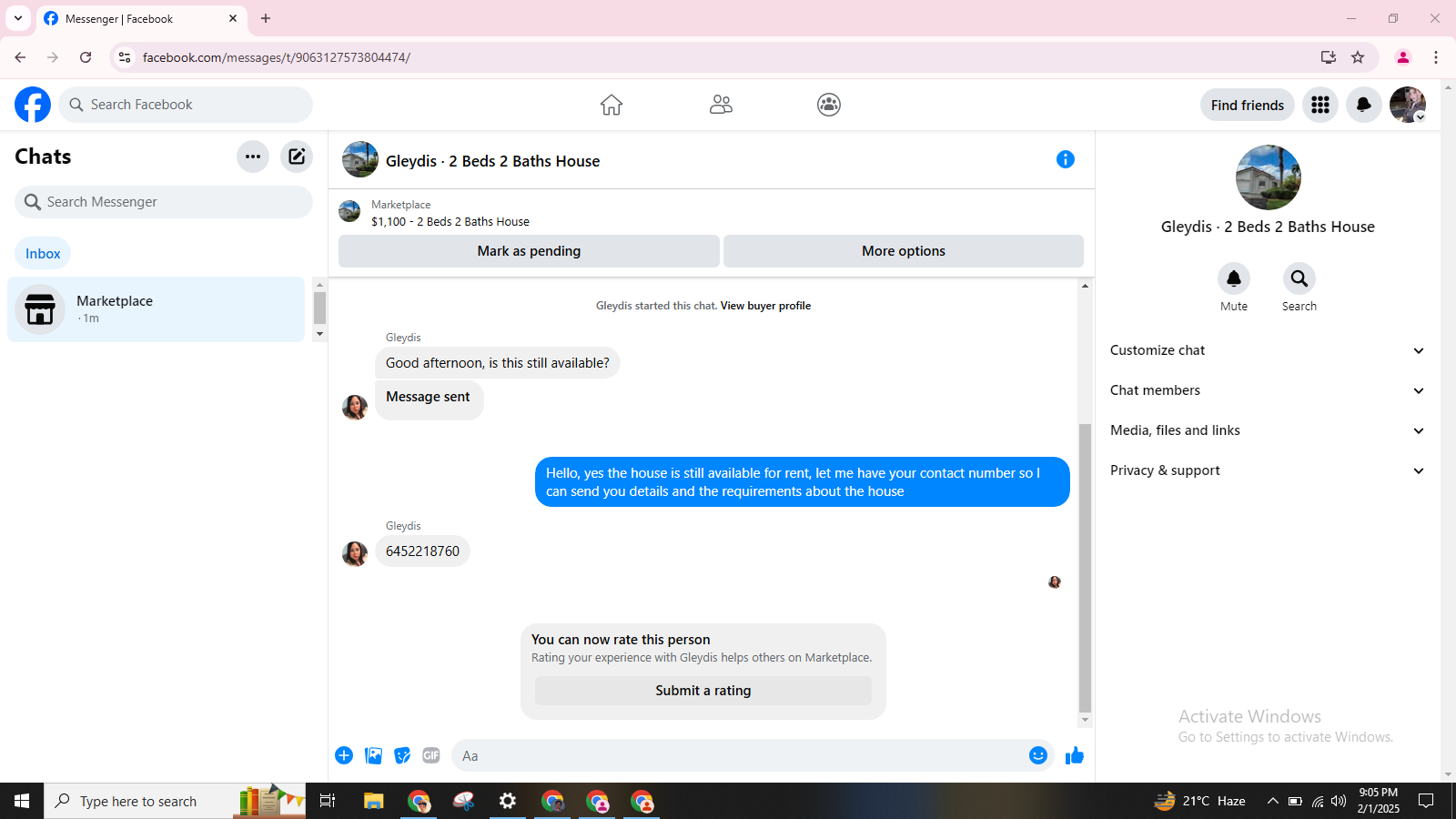Expand Media, files and links section

click(x=1267, y=430)
